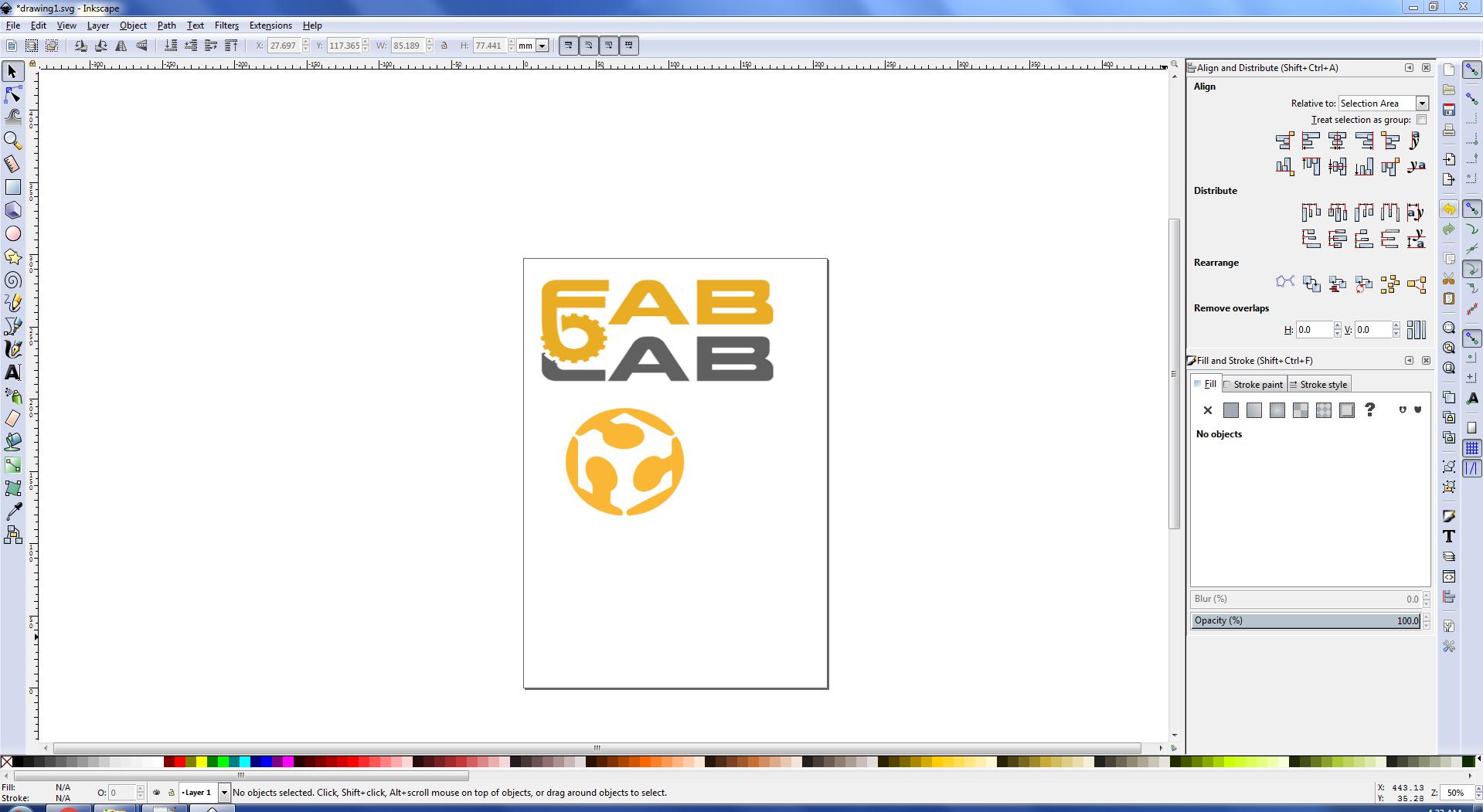Open the Extensions menu
1483x812 pixels.
[x=270, y=25]
